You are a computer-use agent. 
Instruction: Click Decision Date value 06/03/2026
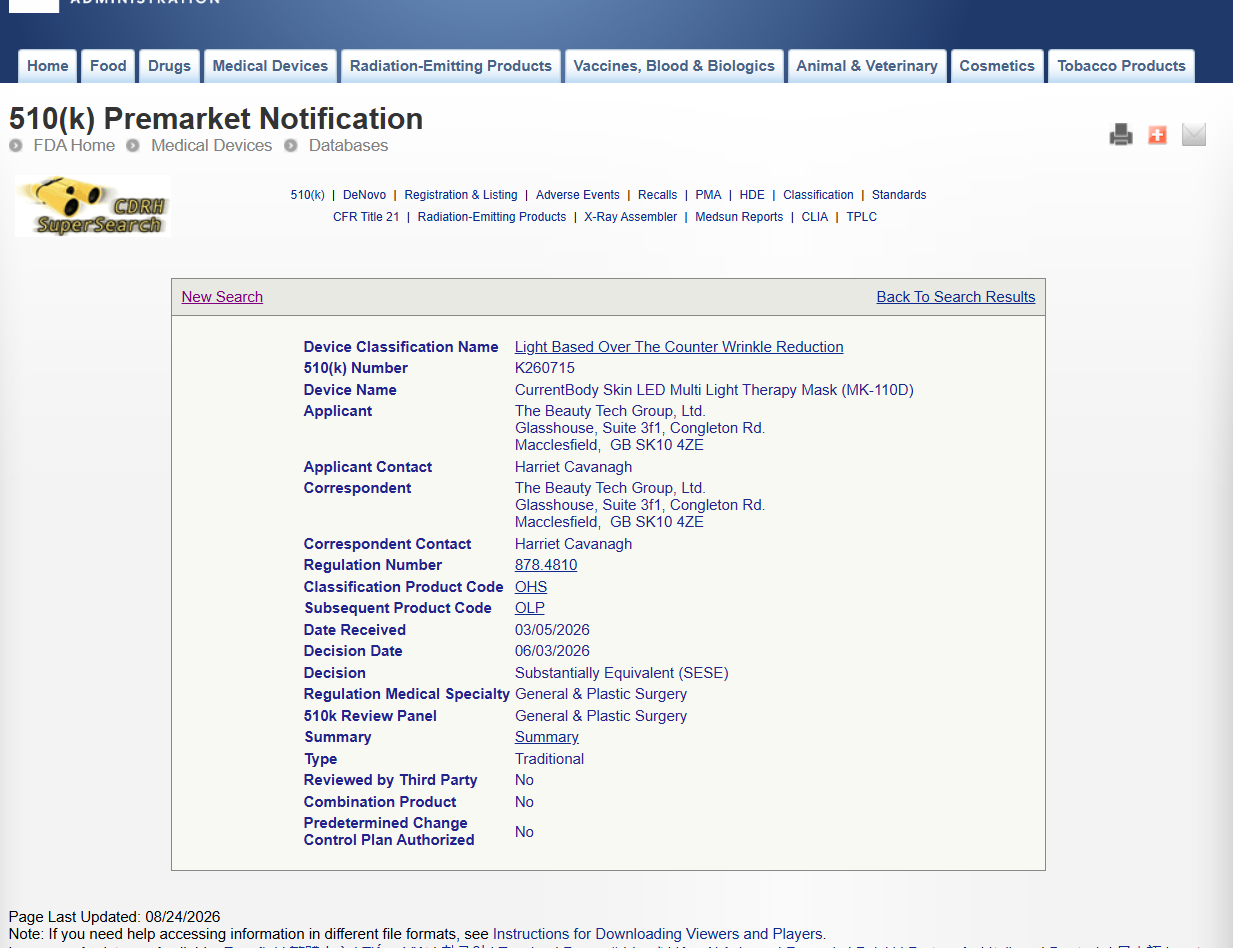(552, 651)
